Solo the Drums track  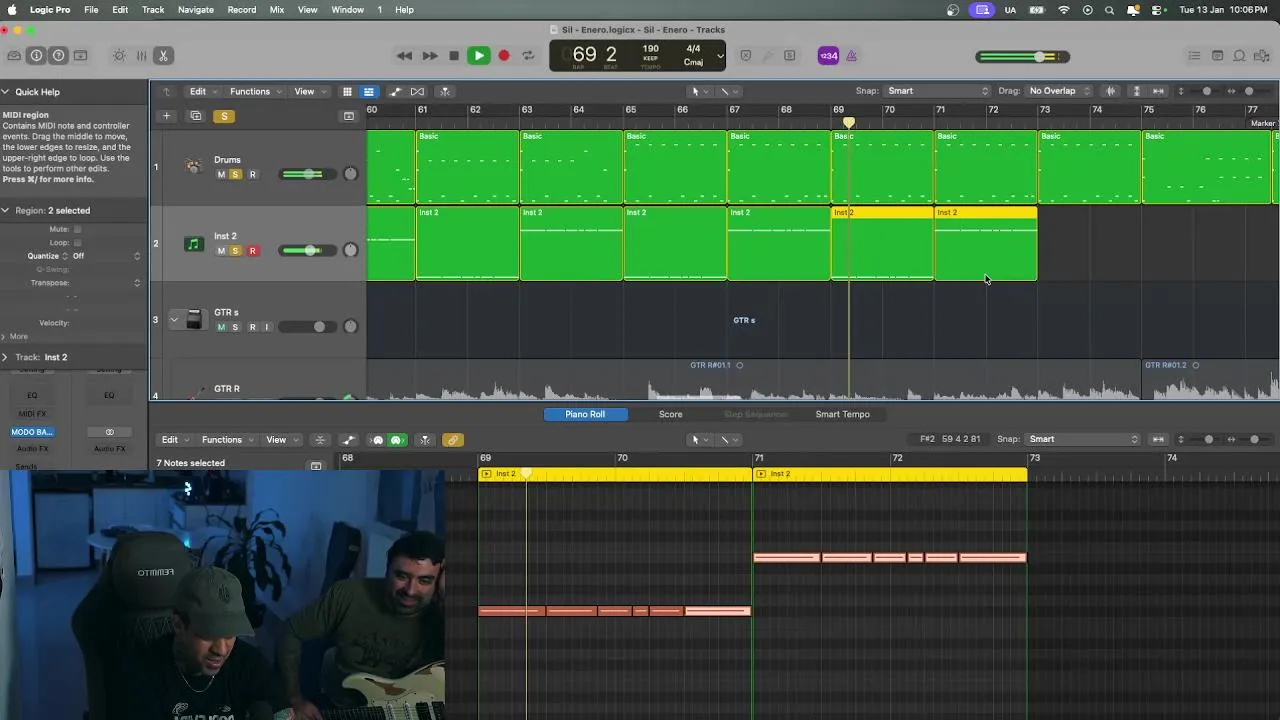point(236,174)
